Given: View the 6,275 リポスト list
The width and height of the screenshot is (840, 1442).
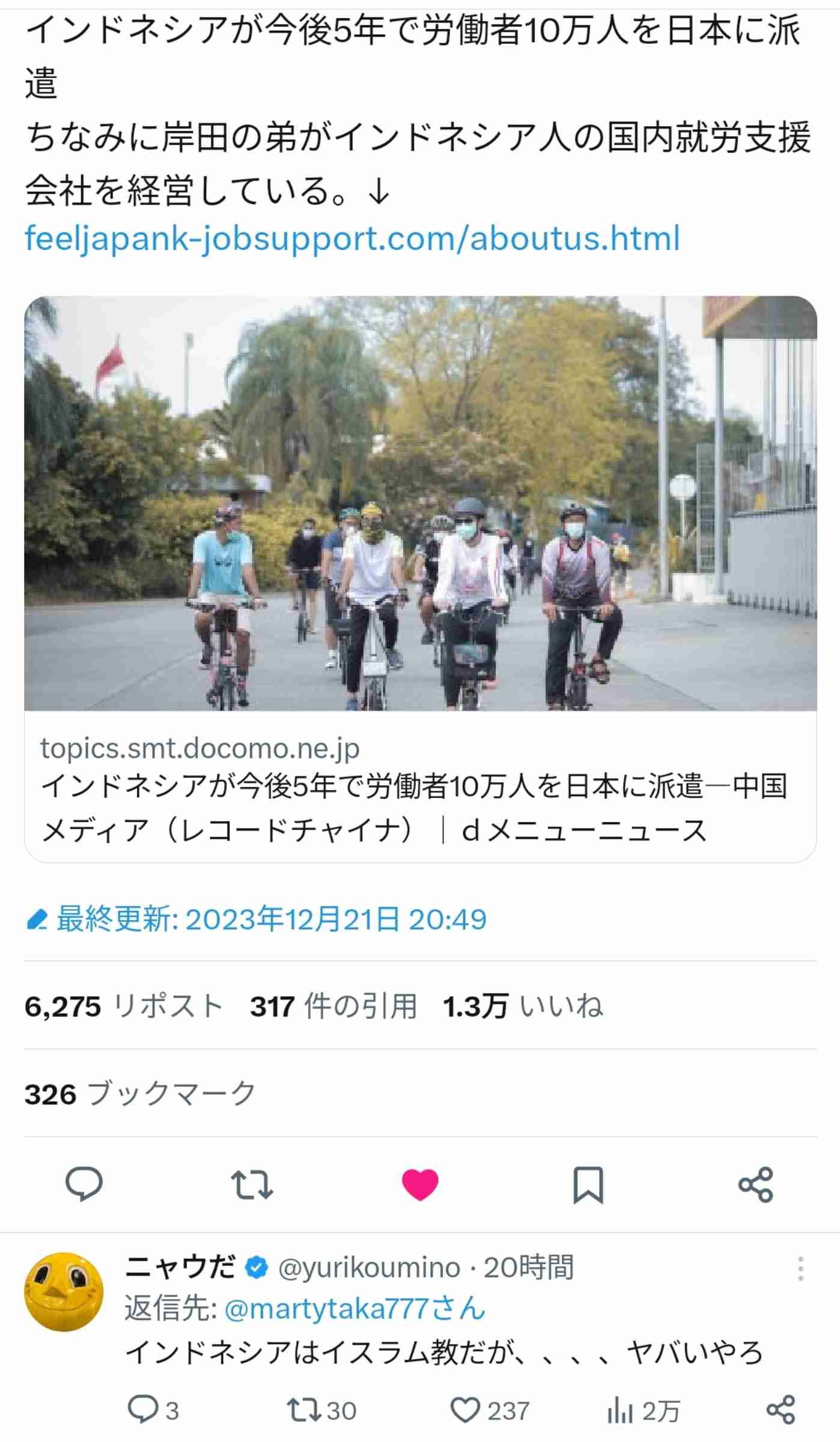Looking at the screenshot, I should 124,1006.
